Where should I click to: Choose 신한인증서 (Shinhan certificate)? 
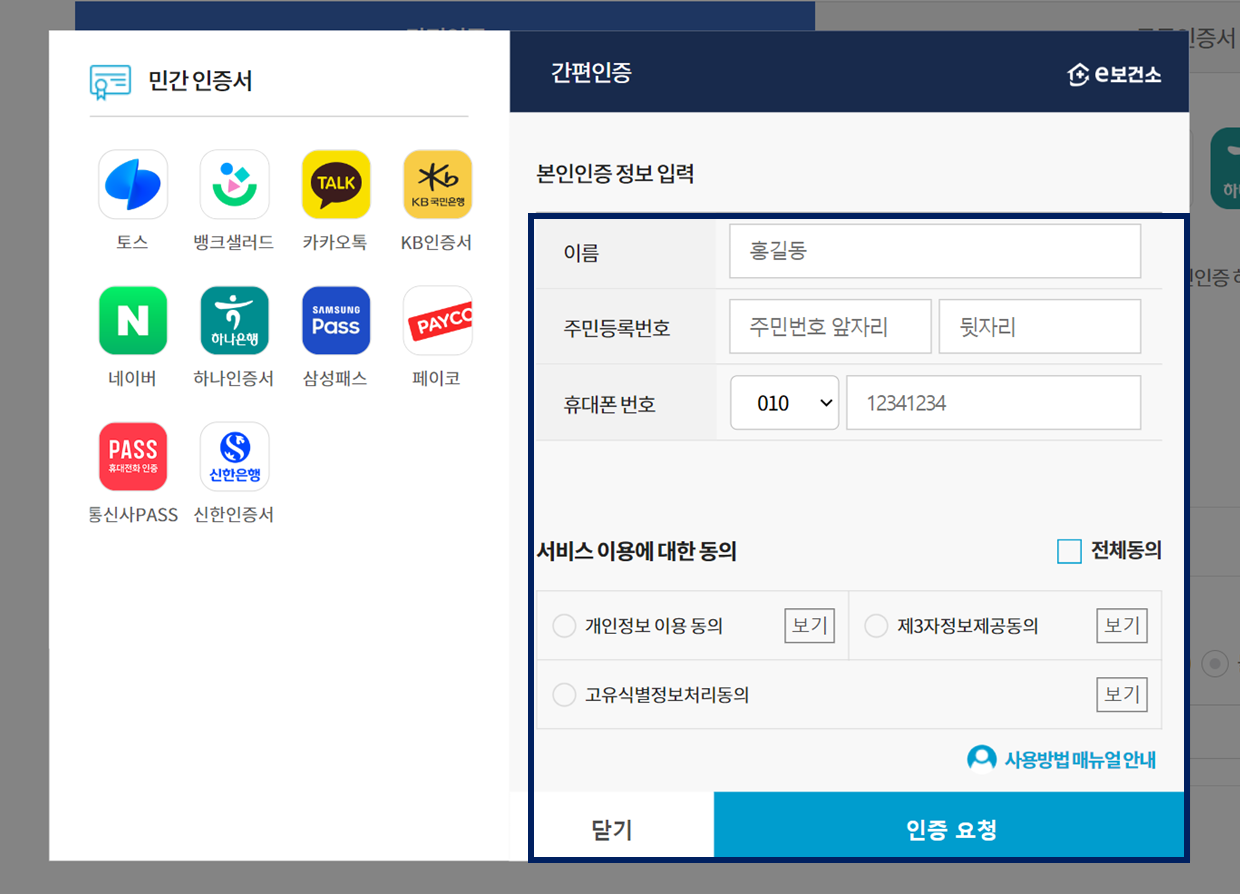point(234,456)
